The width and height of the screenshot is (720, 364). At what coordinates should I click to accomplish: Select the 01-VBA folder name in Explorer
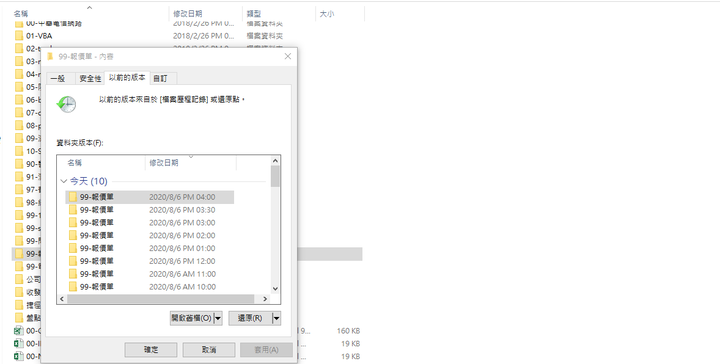39,36
